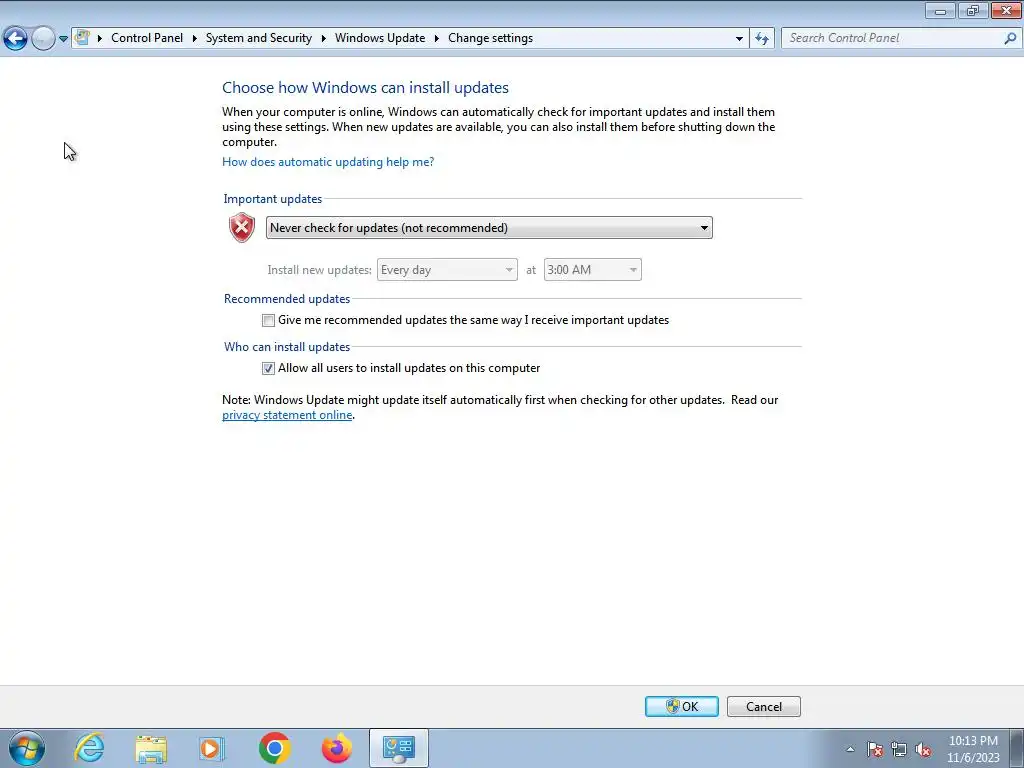This screenshot has width=1024, height=768.
Task: Show hidden tray icons arrow
Action: click(850, 749)
